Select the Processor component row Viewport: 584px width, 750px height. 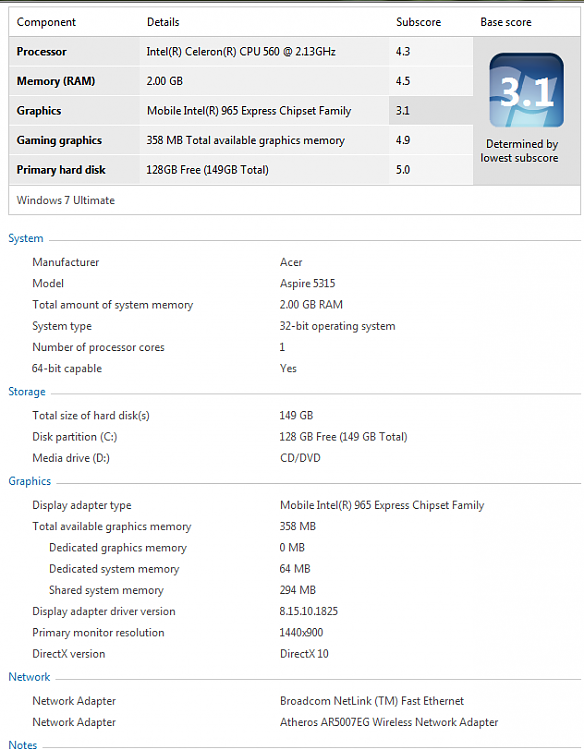[241, 51]
